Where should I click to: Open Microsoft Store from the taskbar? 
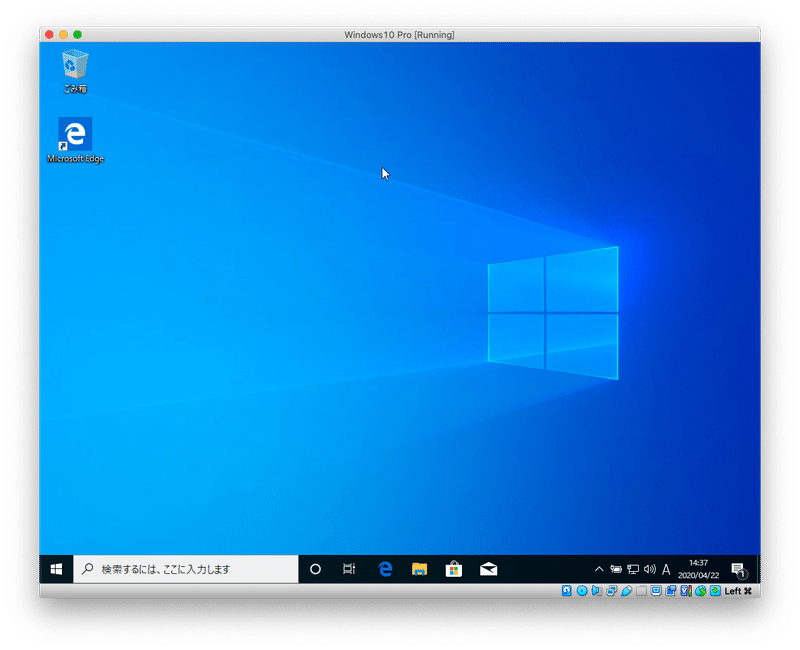pos(454,569)
